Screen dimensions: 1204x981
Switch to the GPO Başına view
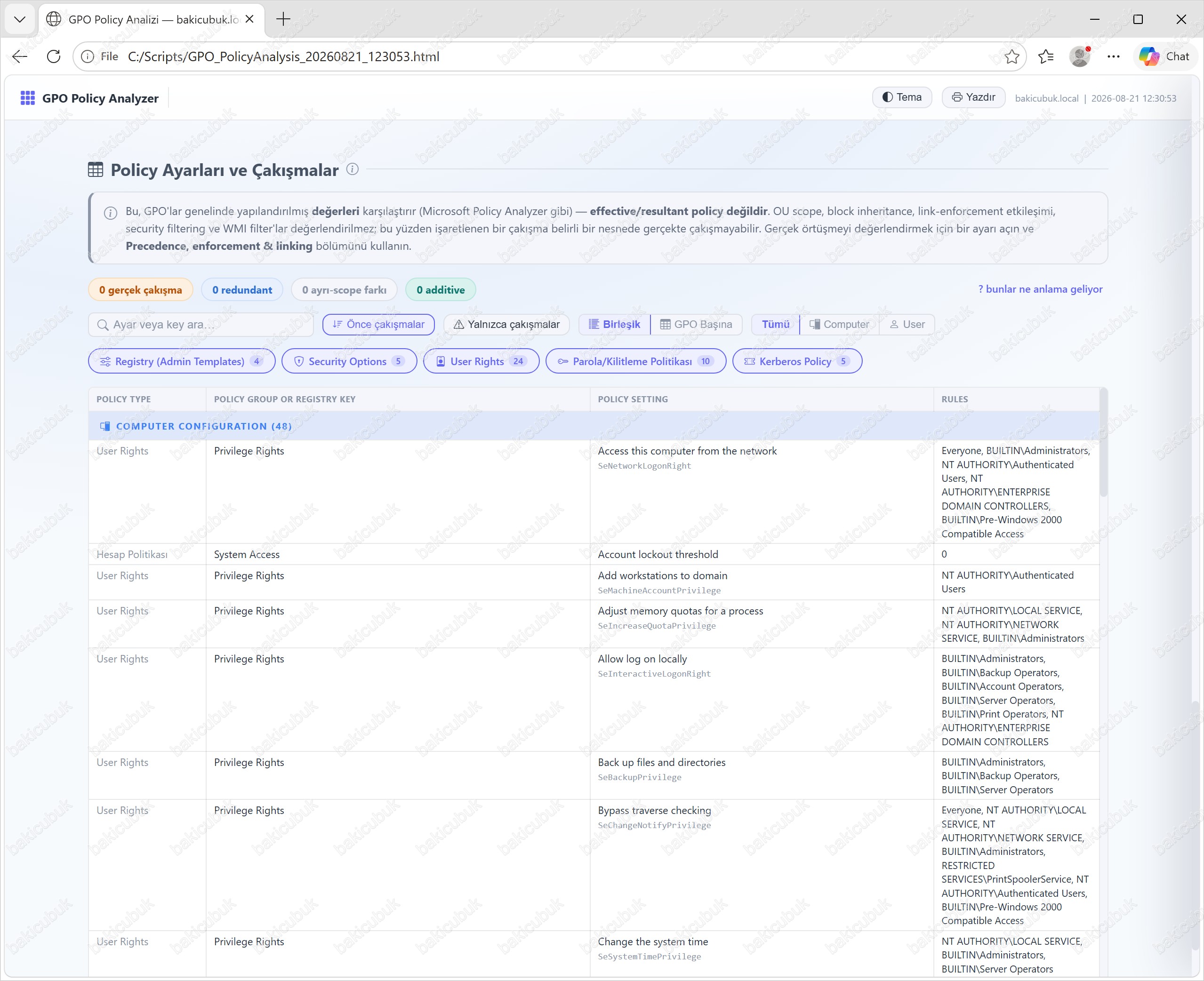(x=697, y=324)
